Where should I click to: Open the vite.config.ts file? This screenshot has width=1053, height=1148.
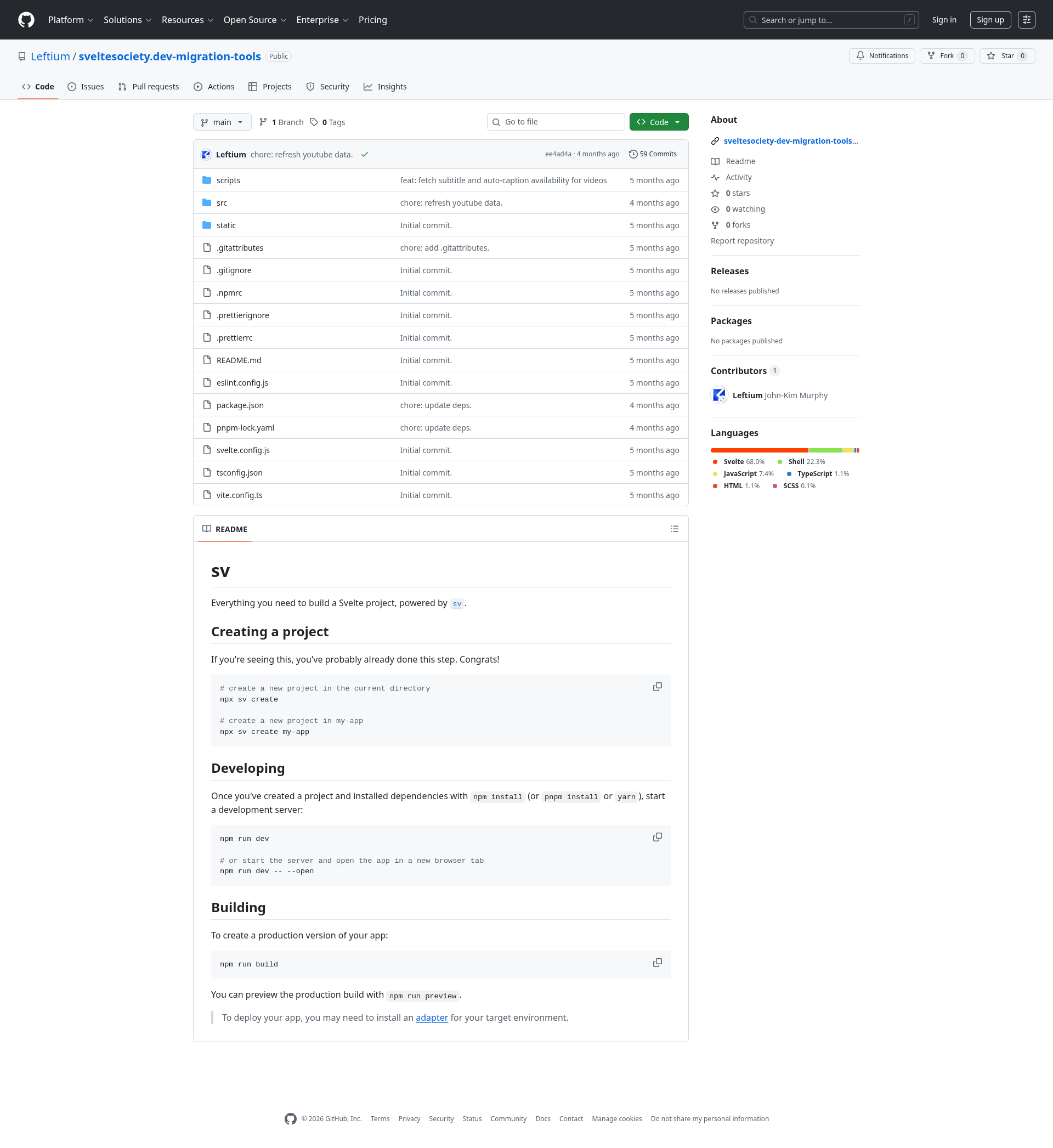point(239,496)
